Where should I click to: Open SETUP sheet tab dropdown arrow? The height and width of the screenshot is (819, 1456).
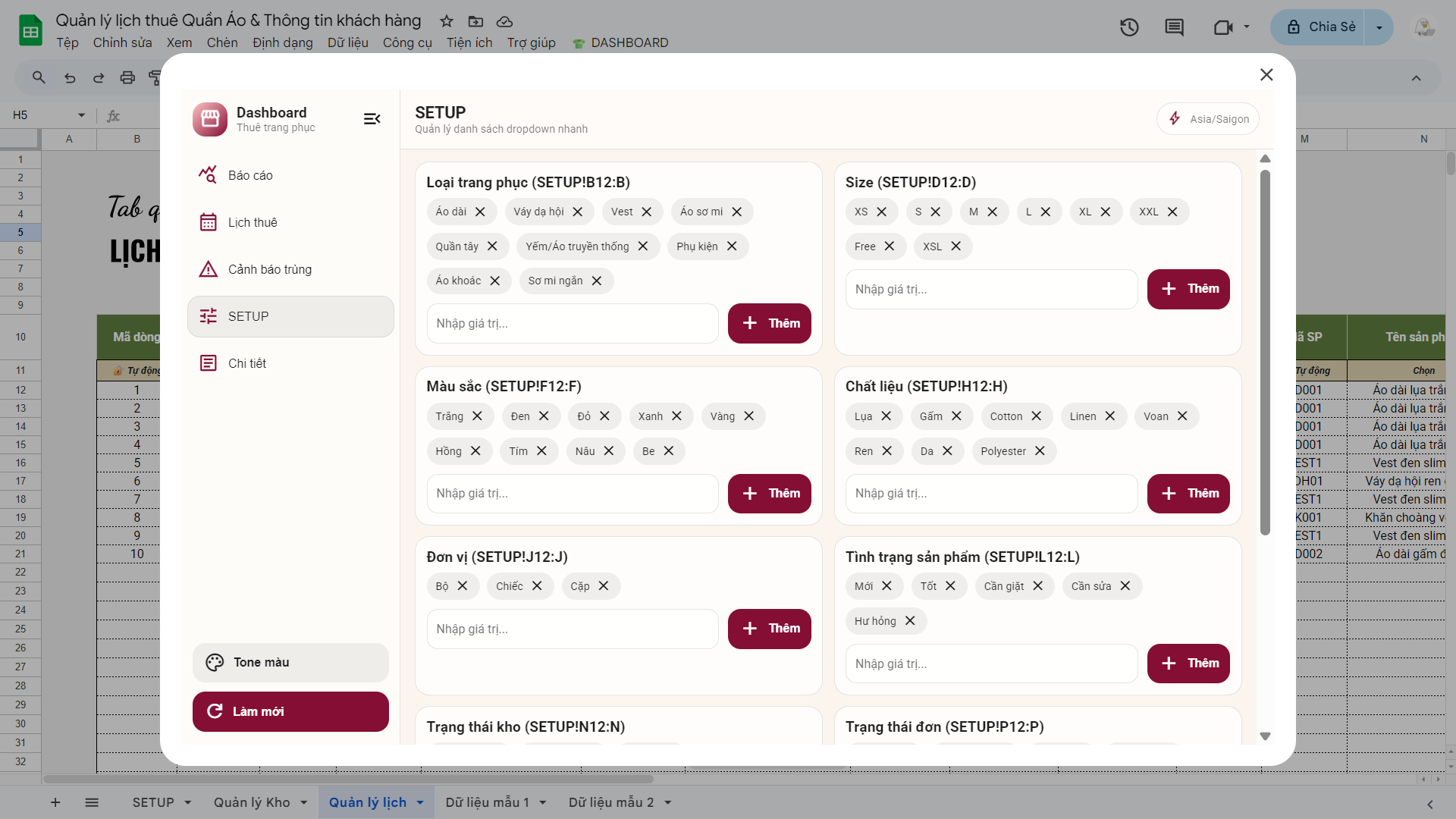pyautogui.click(x=187, y=802)
